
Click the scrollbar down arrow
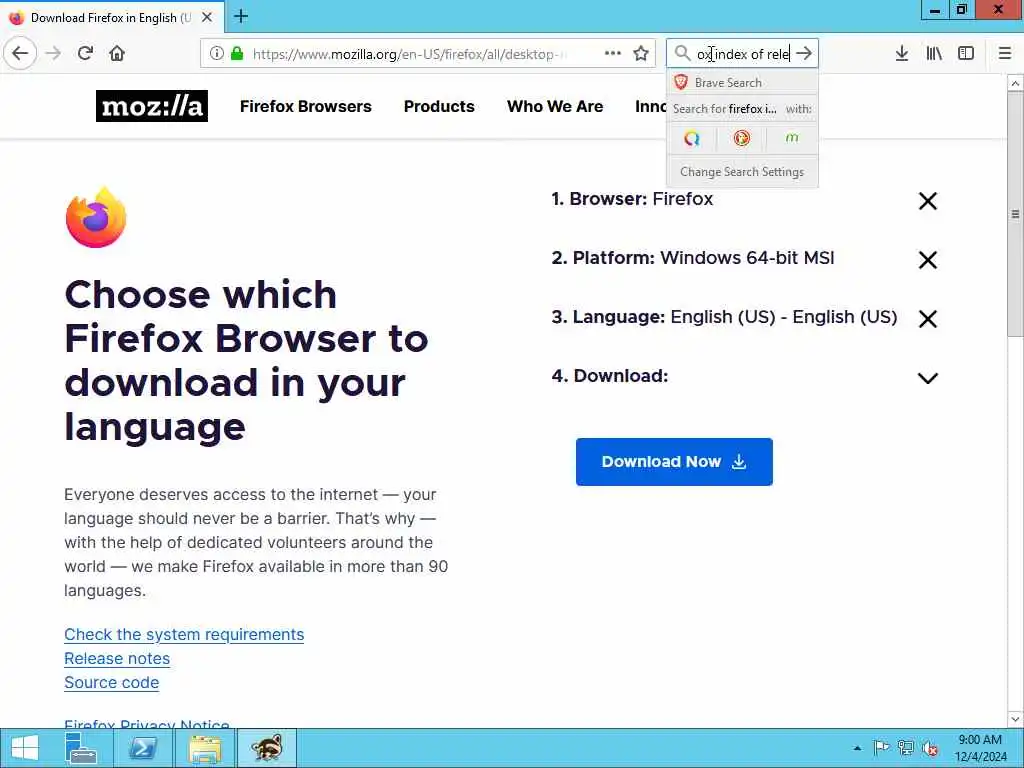pos(1015,719)
